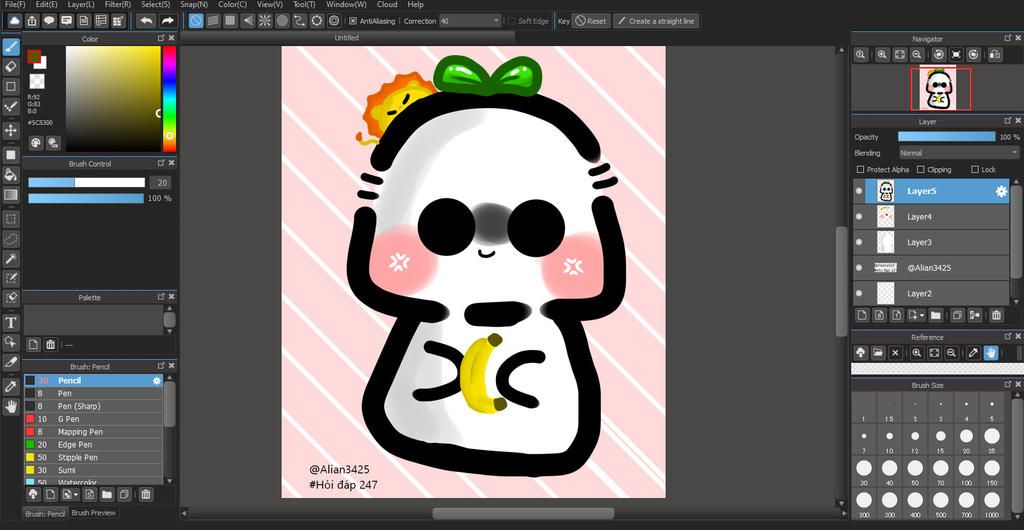Enable circle snap guide
This screenshot has height=530, width=1024.
click(282, 21)
